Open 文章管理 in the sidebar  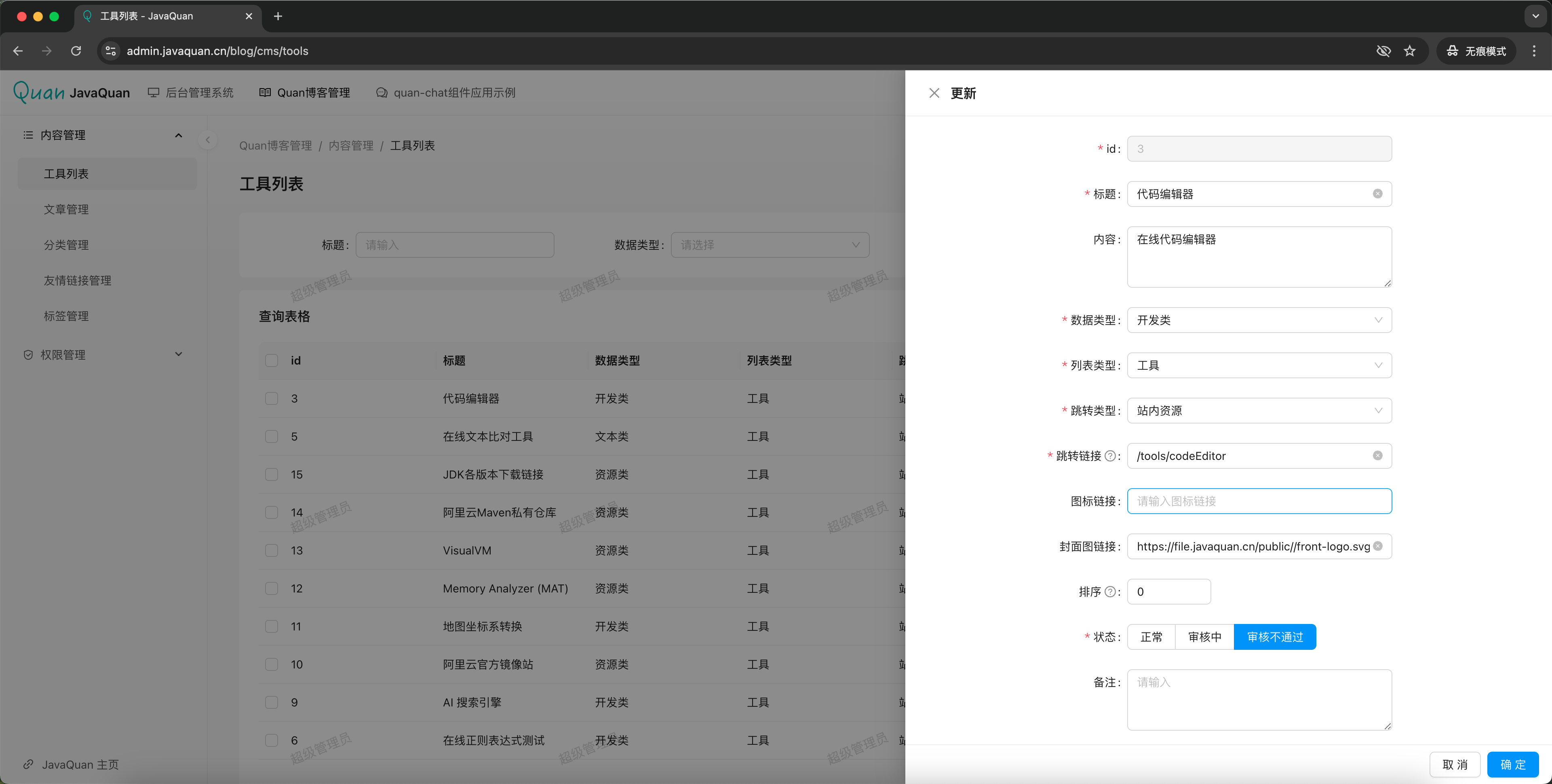pyautogui.click(x=66, y=209)
